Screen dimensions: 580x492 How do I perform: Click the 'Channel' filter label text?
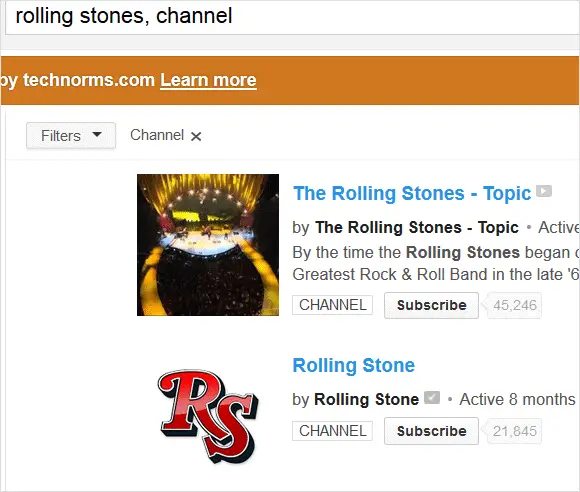tap(157, 135)
